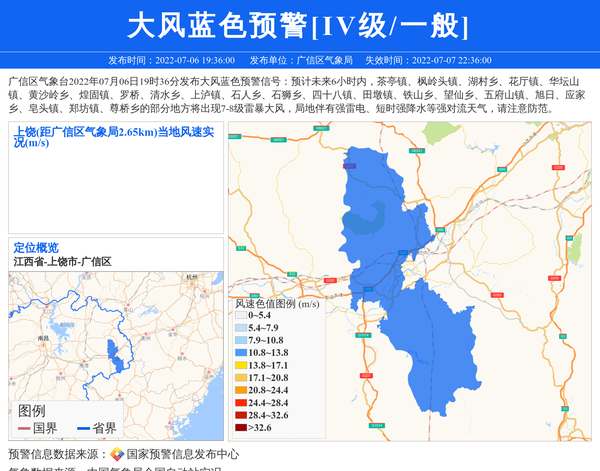
Task: Select the >32.6 dark red color swatch
Action: [x=240, y=428]
